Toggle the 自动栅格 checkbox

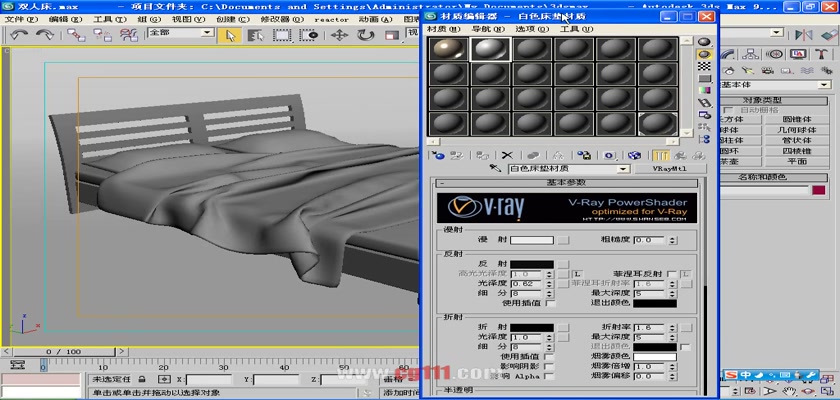coord(729,110)
